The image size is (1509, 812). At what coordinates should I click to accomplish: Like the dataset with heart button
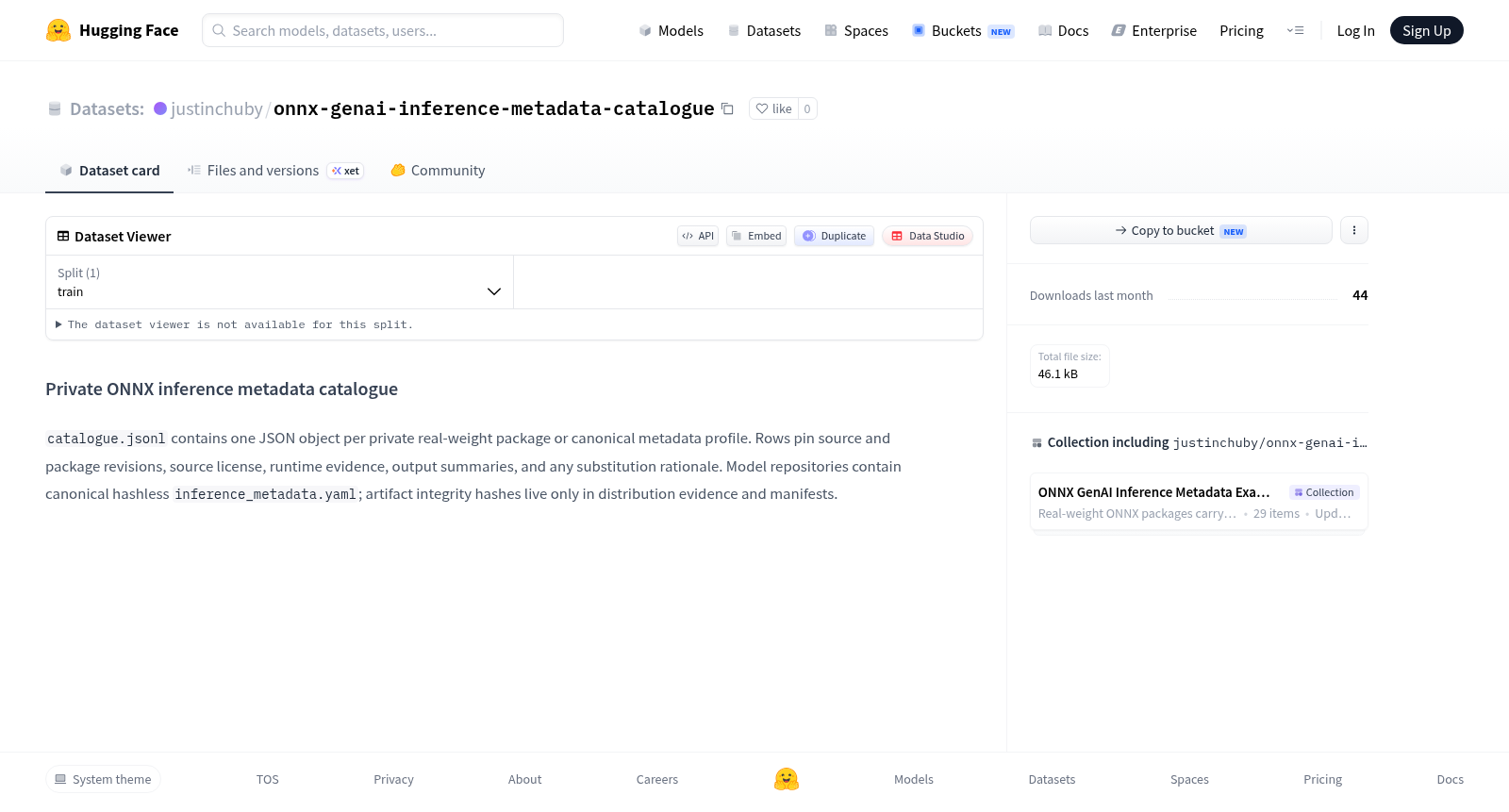(x=773, y=108)
